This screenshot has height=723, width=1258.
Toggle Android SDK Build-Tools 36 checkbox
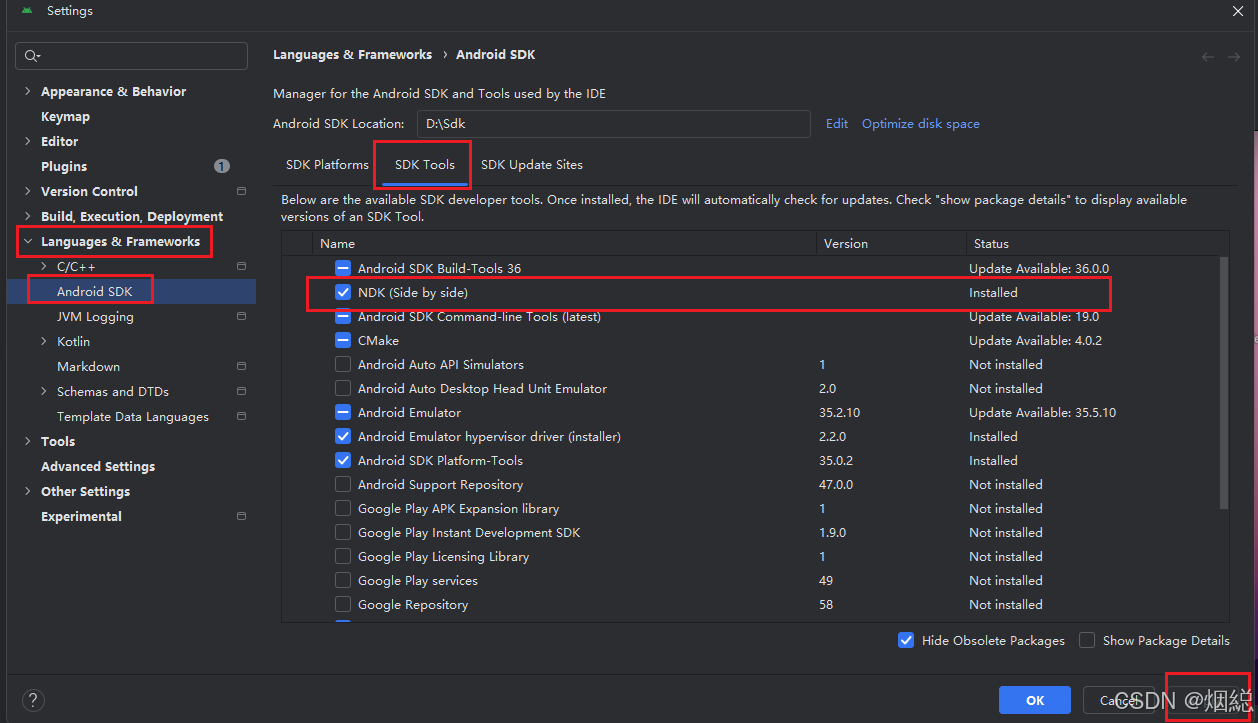[x=343, y=268]
